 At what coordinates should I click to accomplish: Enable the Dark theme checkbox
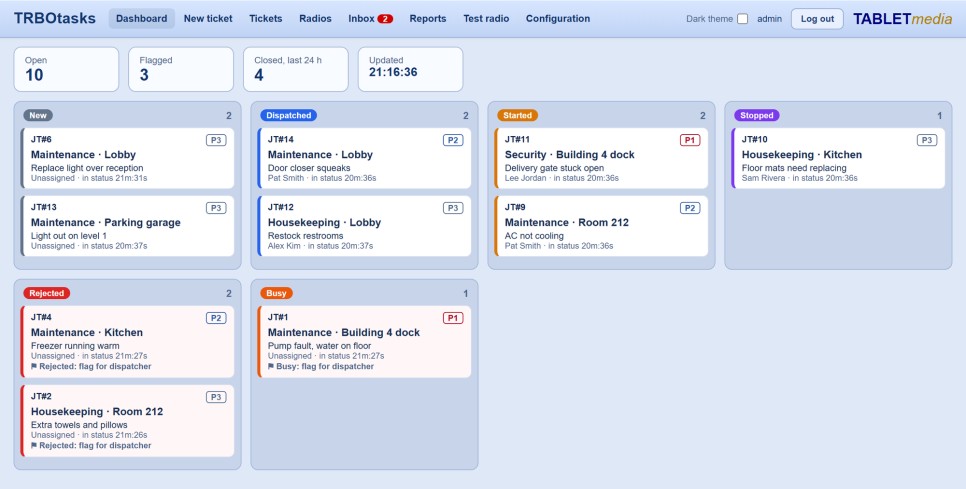click(x=743, y=19)
